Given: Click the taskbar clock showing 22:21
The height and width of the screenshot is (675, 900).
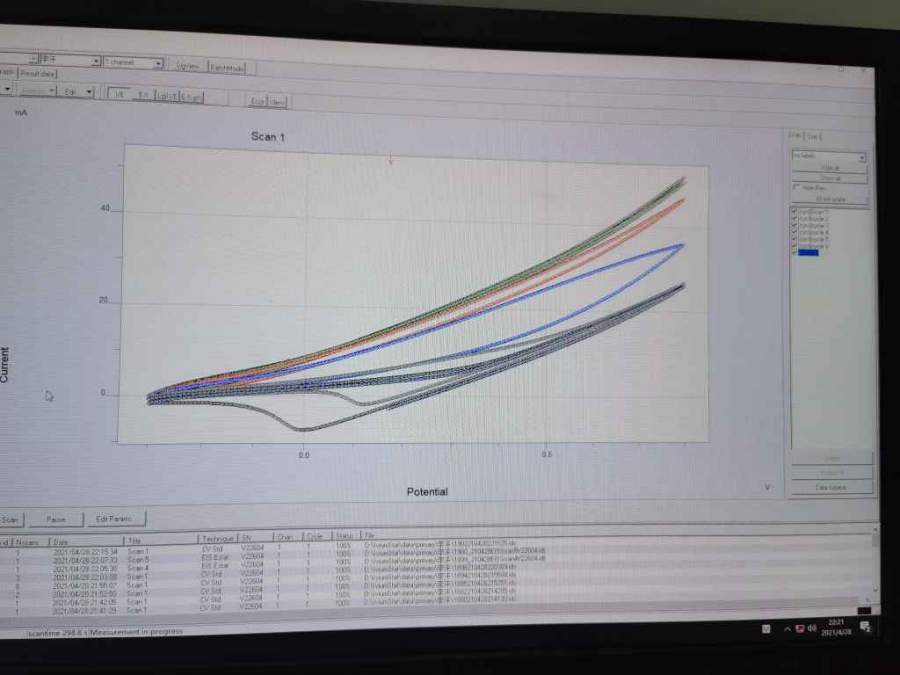Looking at the screenshot, I should [836, 627].
